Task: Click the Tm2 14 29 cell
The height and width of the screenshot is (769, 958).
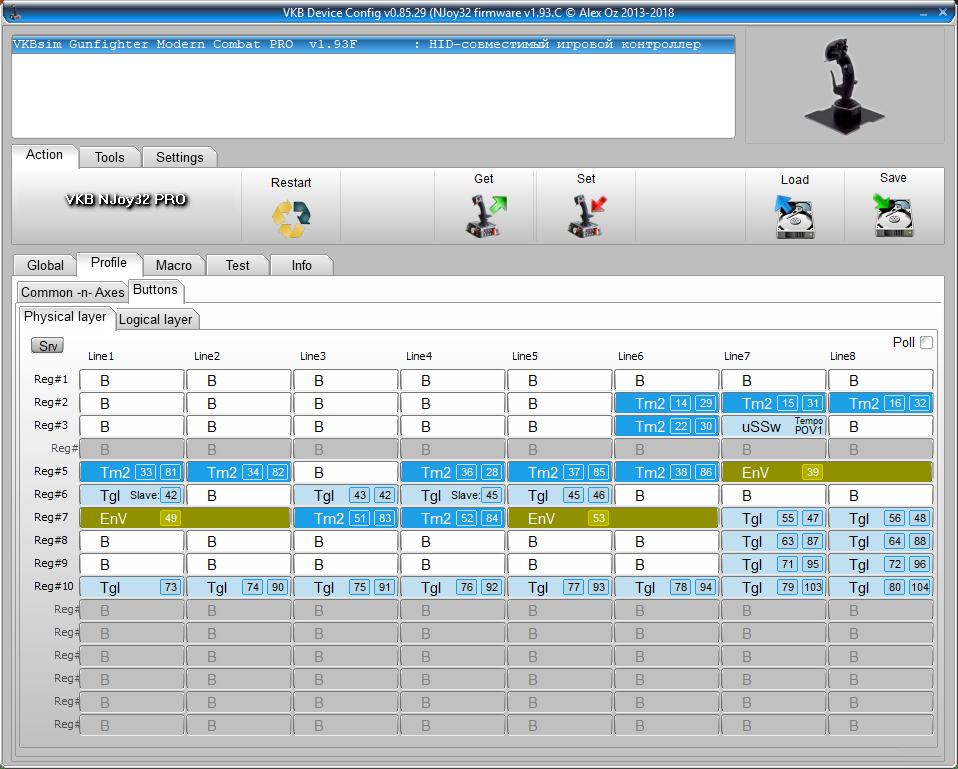Action: (x=667, y=403)
